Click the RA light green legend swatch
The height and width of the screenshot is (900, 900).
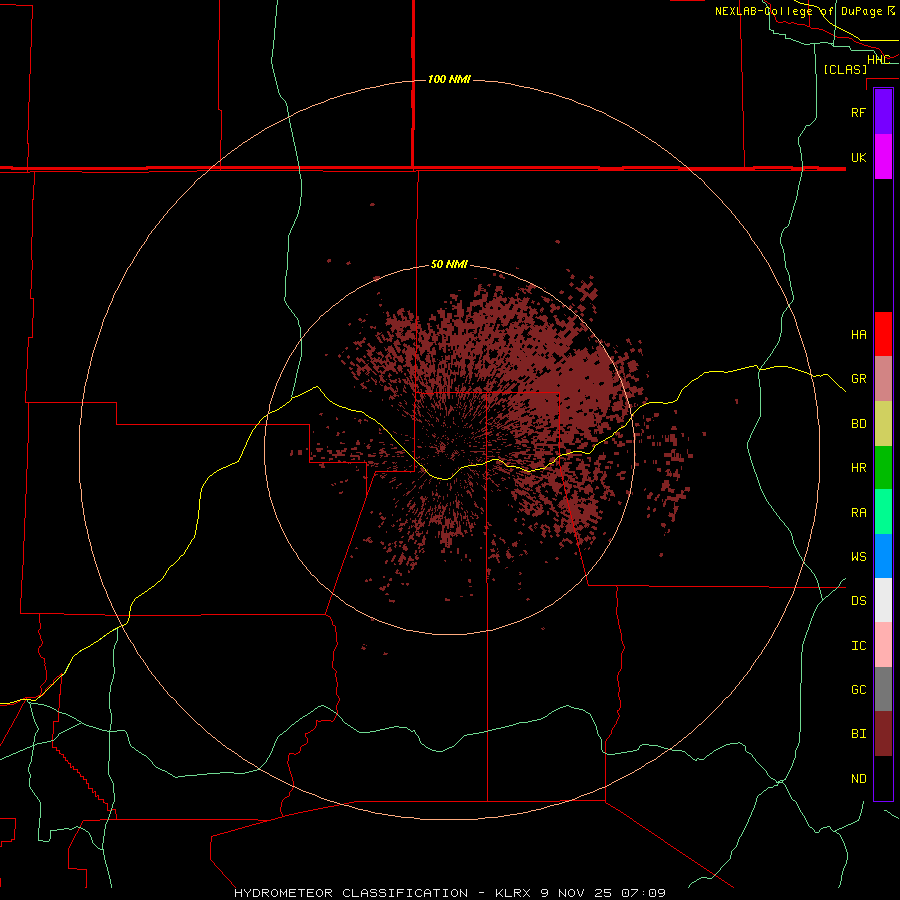(x=883, y=512)
